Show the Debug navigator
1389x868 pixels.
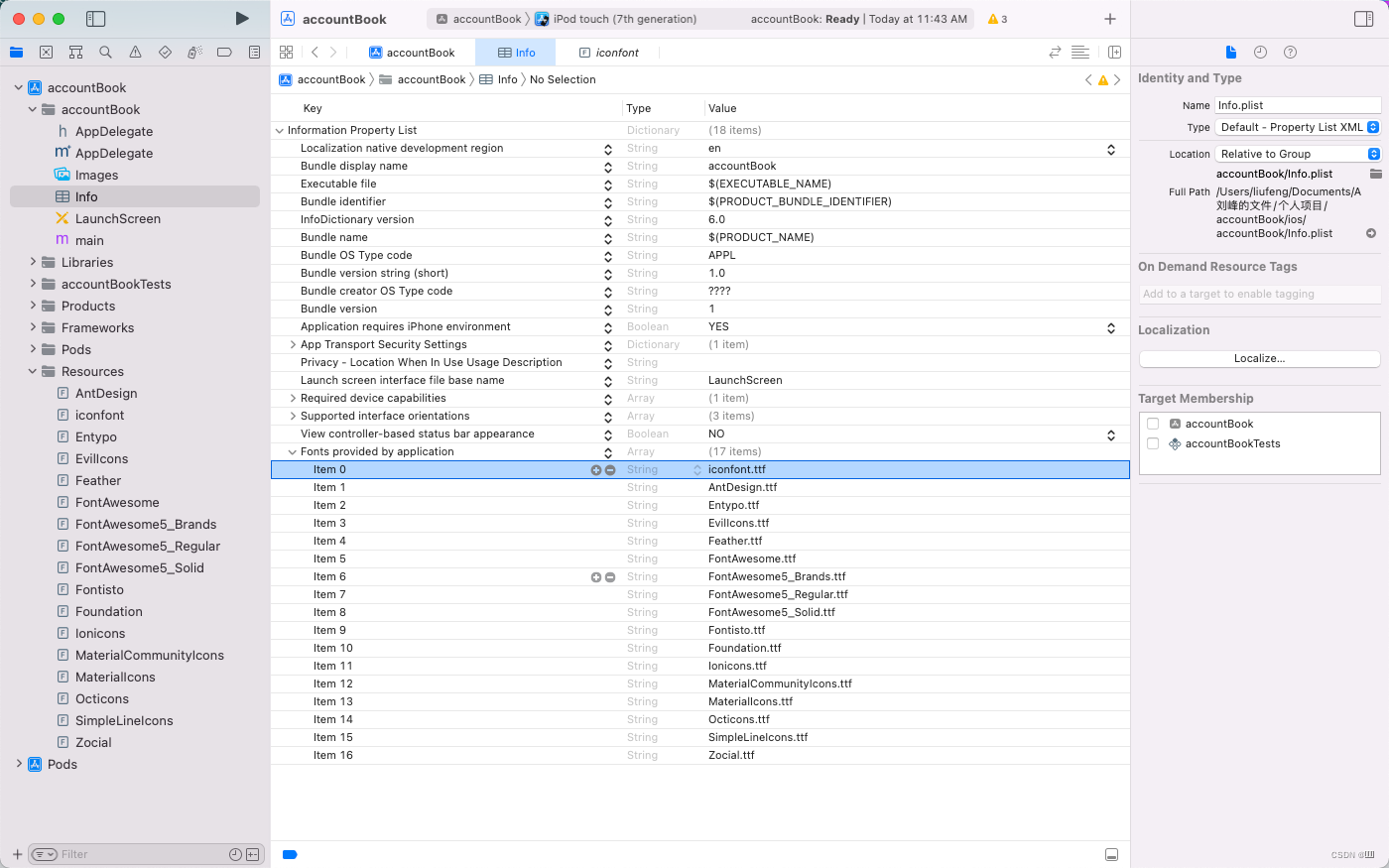(x=194, y=53)
